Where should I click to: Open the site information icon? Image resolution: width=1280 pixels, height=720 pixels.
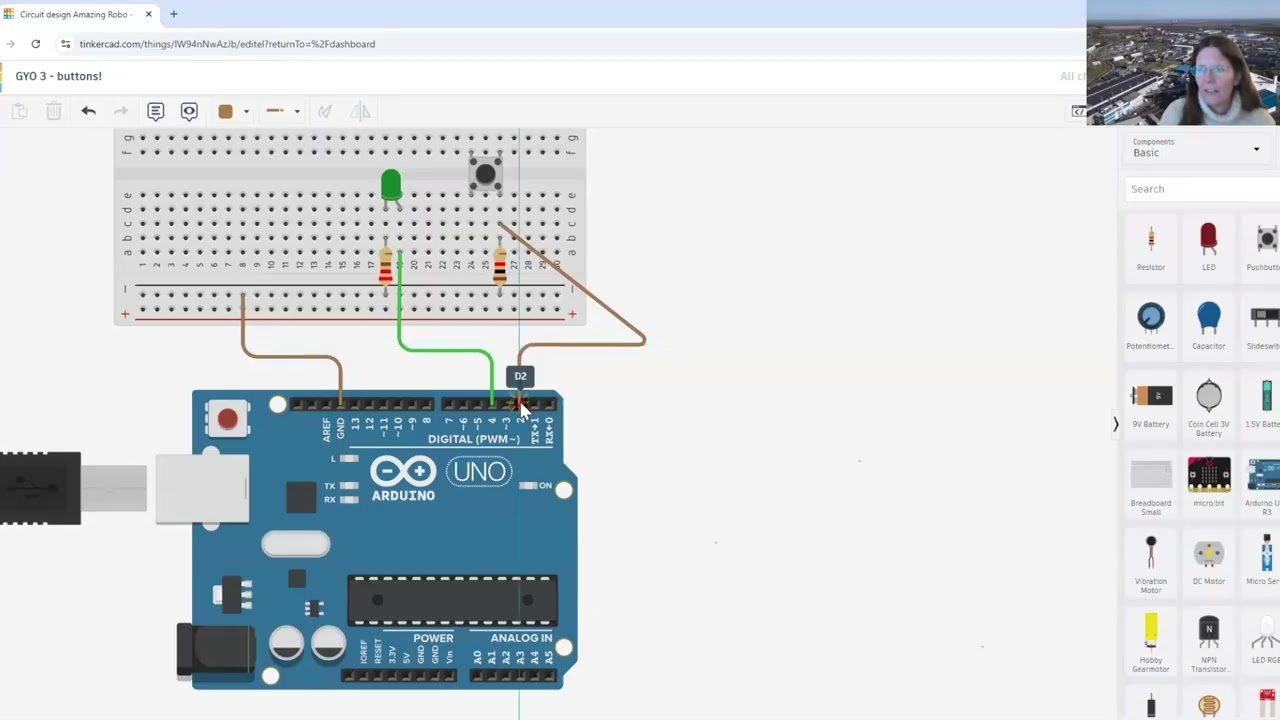click(x=65, y=44)
